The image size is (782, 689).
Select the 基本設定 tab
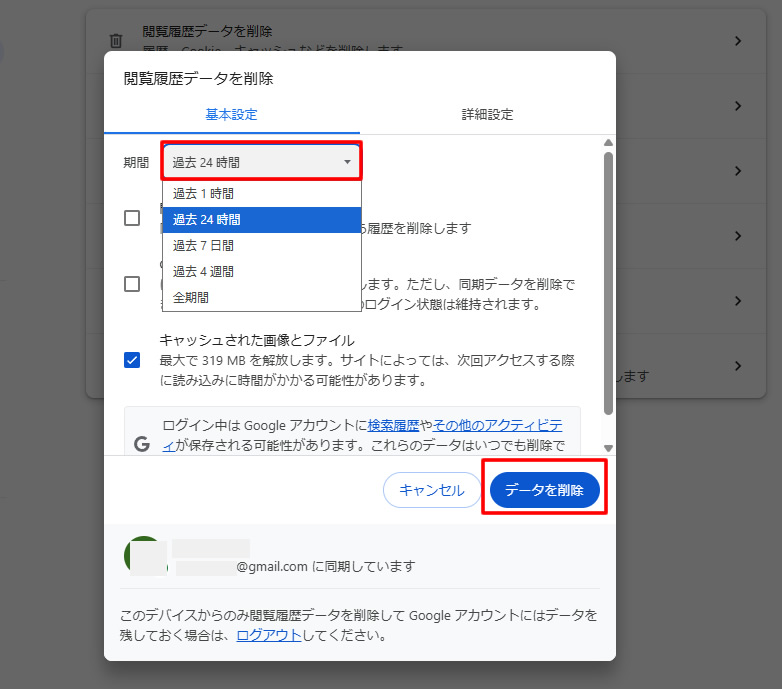(231, 114)
